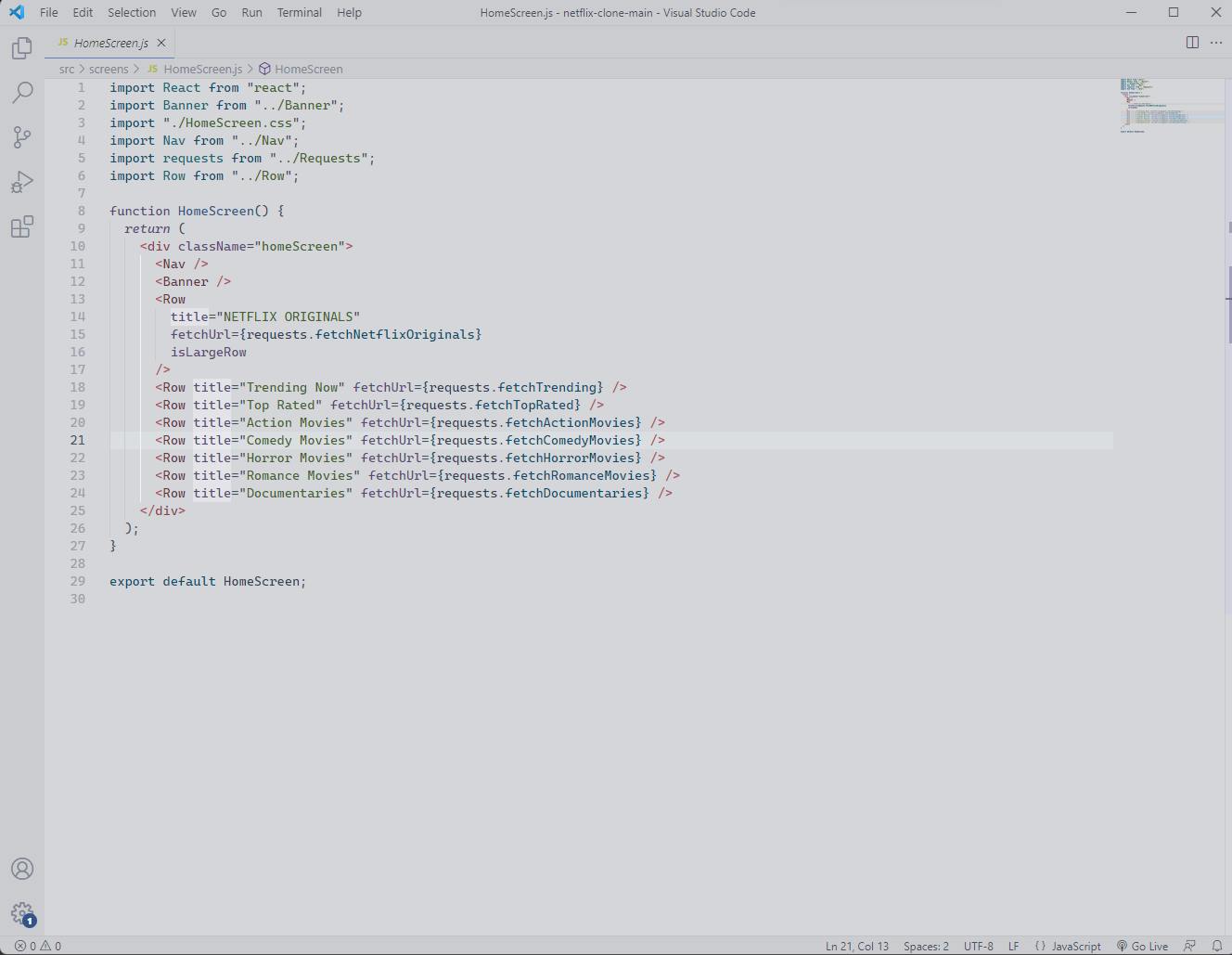
Task: Open the Edit menu
Action: point(83,12)
